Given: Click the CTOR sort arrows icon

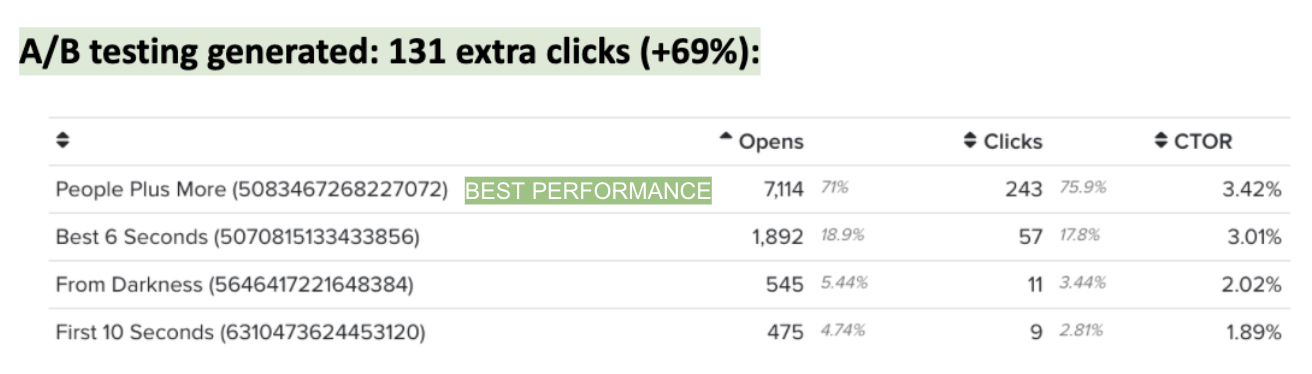Looking at the screenshot, I should click(x=1161, y=142).
